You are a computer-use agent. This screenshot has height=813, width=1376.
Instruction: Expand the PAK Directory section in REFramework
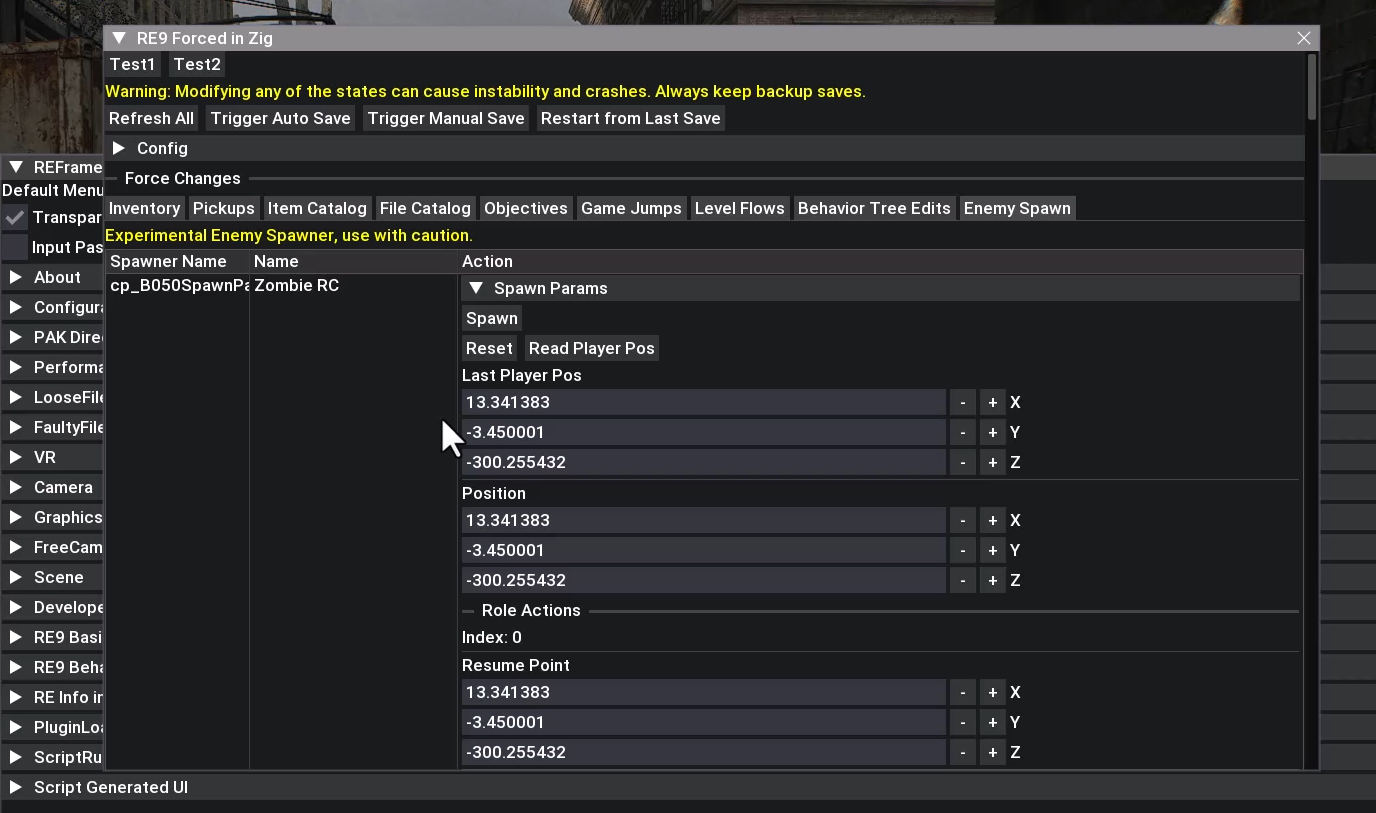[52, 337]
